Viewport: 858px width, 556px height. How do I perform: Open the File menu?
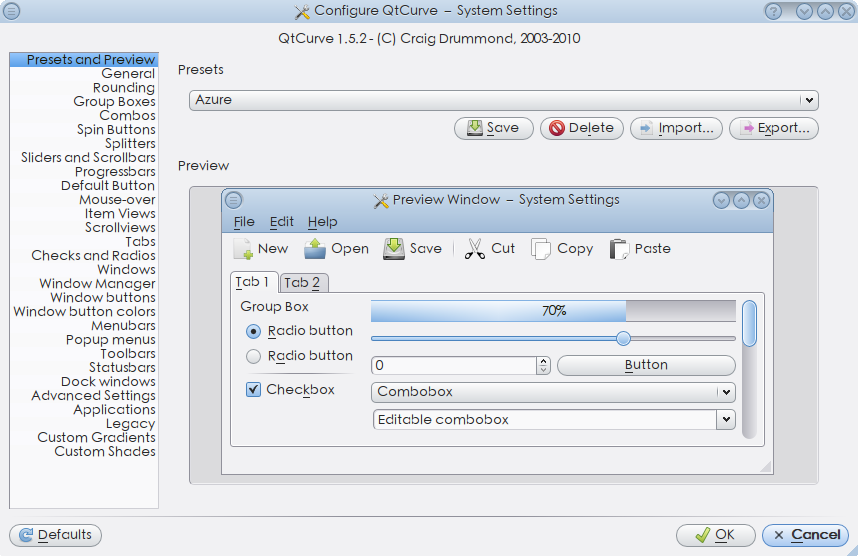(x=244, y=222)
